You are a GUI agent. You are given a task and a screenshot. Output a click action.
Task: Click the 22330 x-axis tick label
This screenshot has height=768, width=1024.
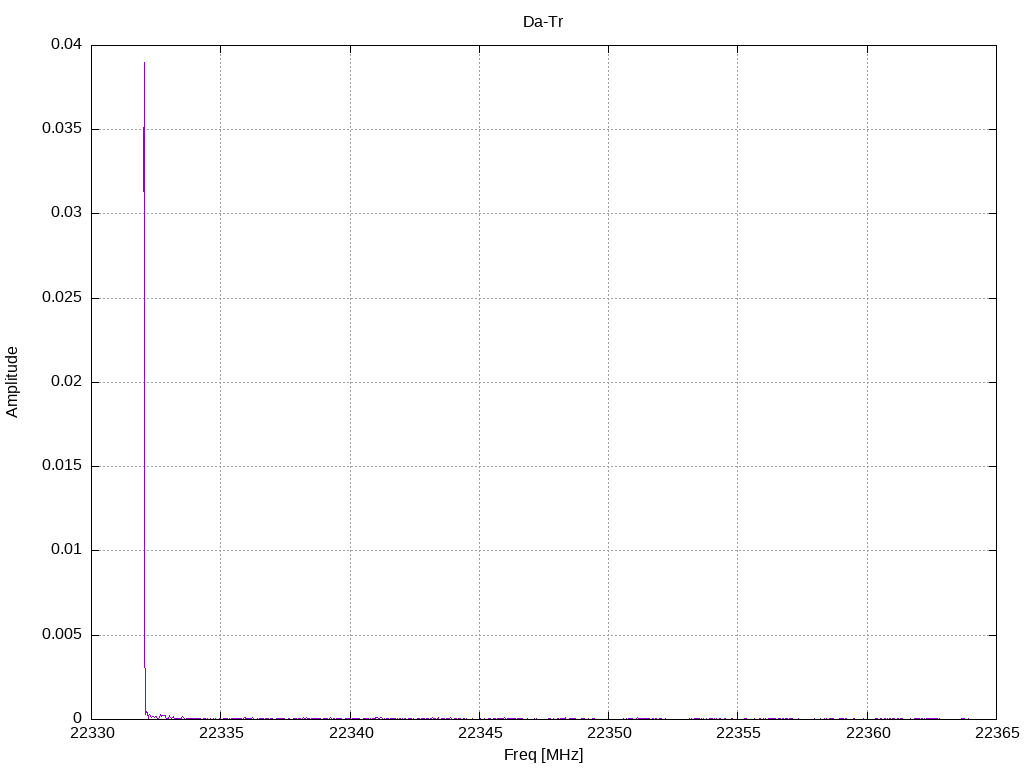tap(92, 733)
